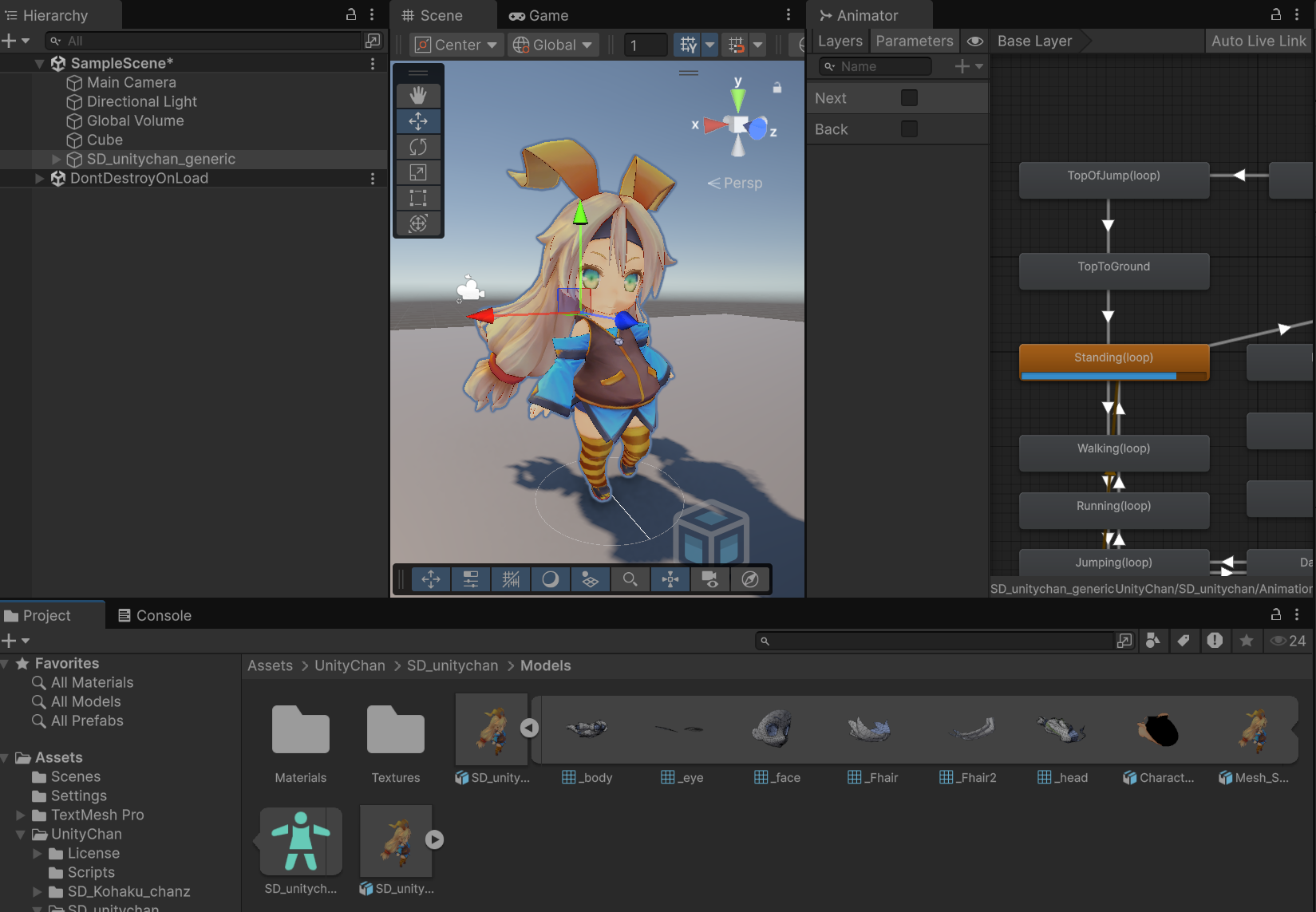
Task: Navigate to UnityChan in the breadcrumb path
Action: coord(350,665)
